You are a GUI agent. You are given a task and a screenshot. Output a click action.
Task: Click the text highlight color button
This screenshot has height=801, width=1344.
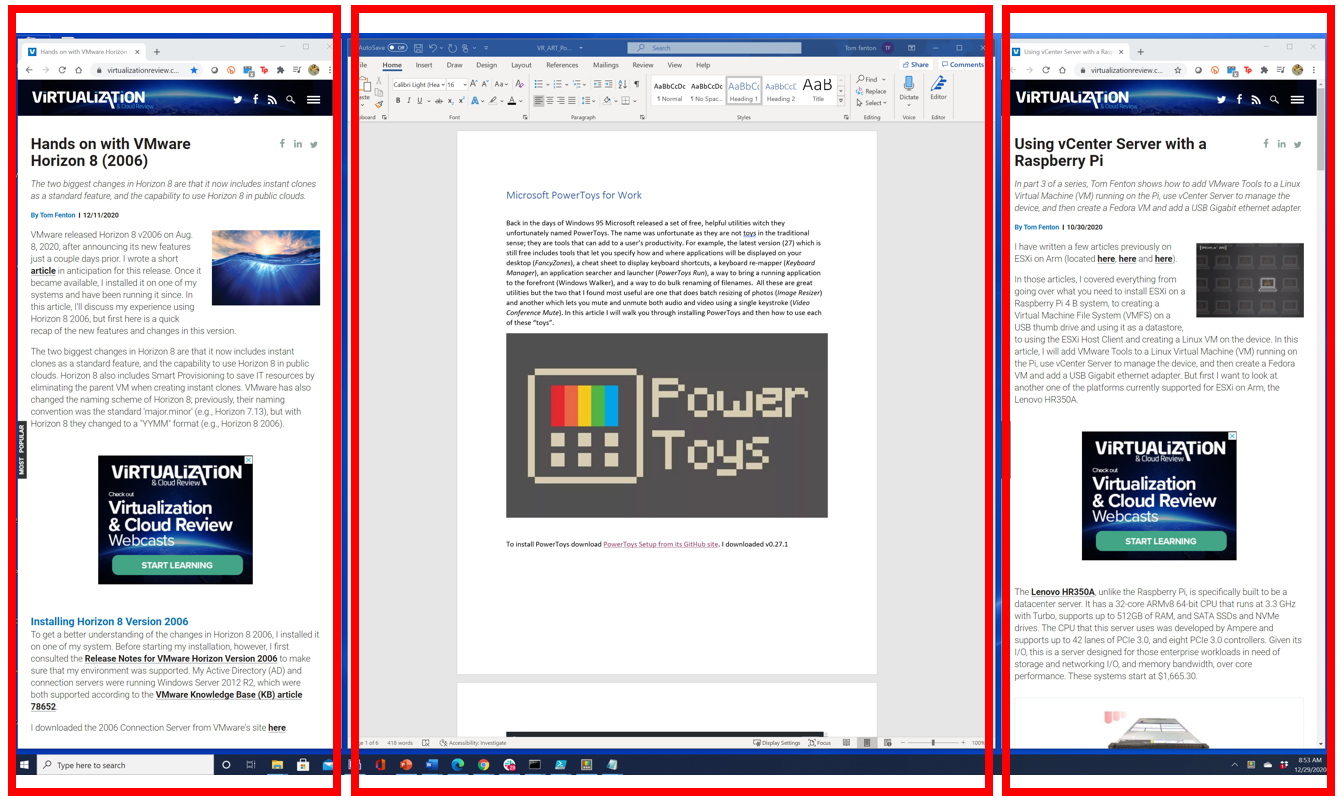click(x=494, y=100)
